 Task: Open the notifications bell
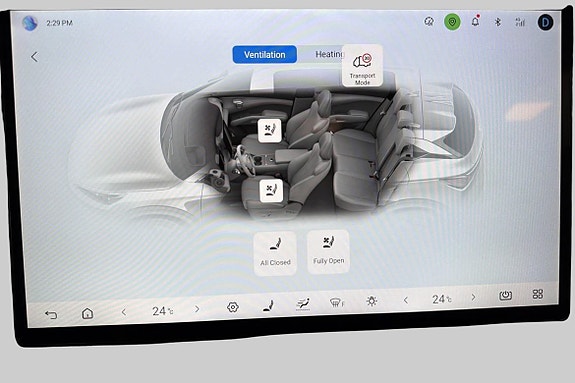[x=475, y=21]
